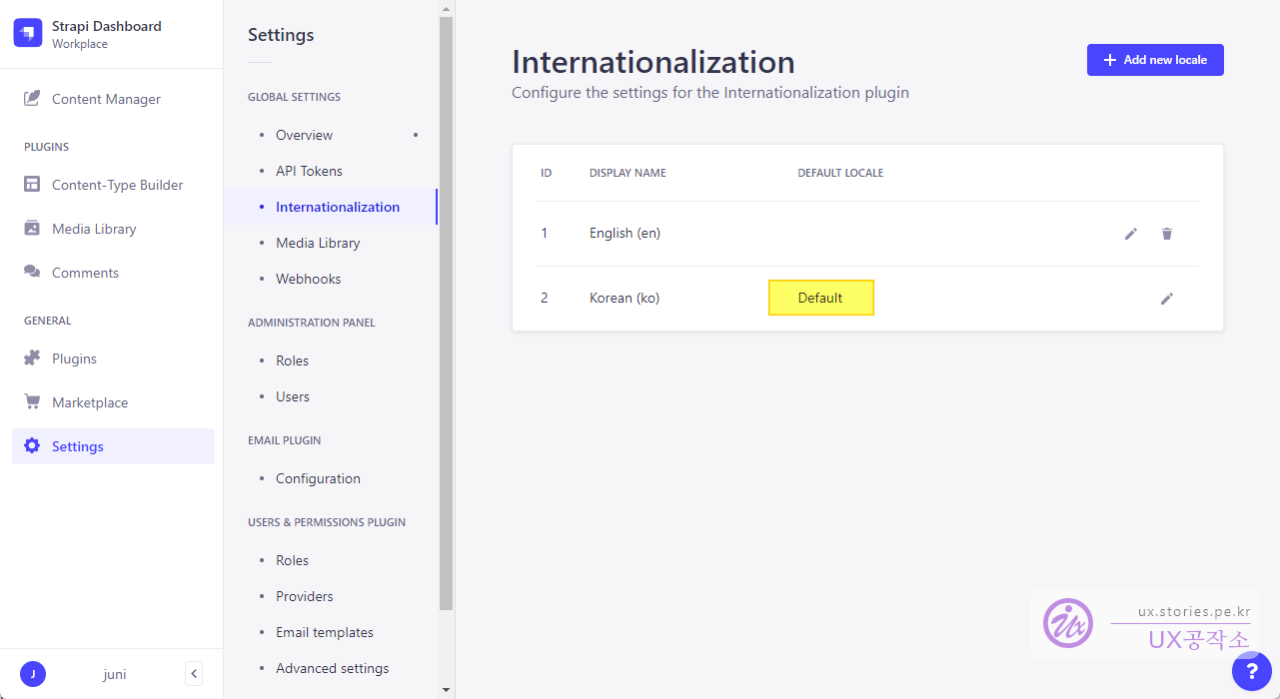
Task: Click the Media Library image icon in main sidebar
Action: point(32,228)
